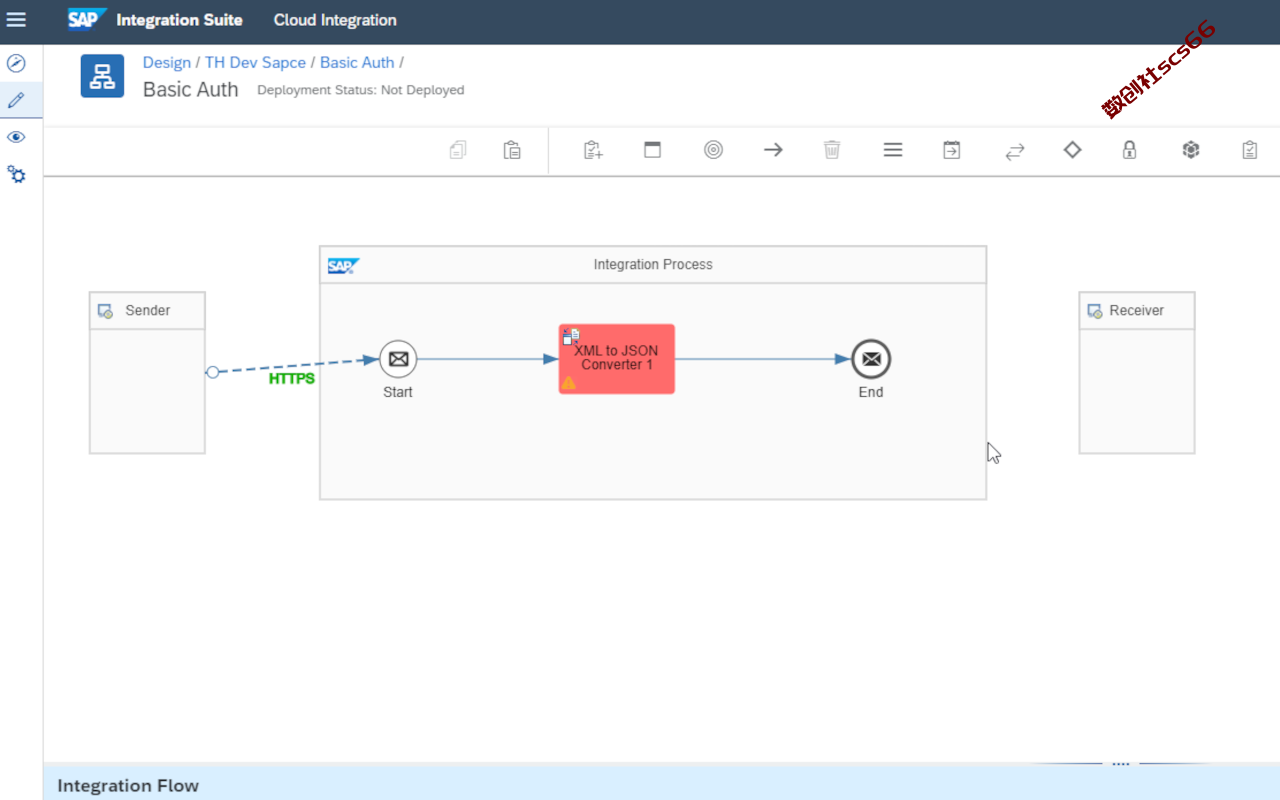Viewport: 1280px width, 800px height.
Task: Open the Persistence cube palette icon
Action: (x=1190, y=150)
